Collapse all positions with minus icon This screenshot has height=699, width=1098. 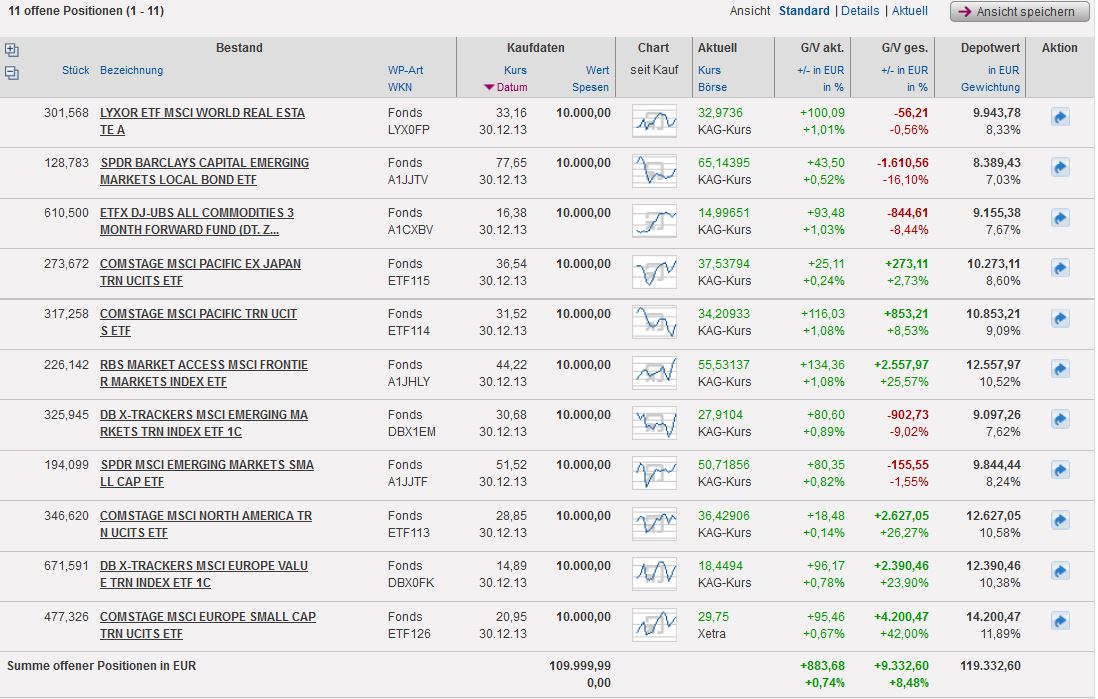[12, 72]
